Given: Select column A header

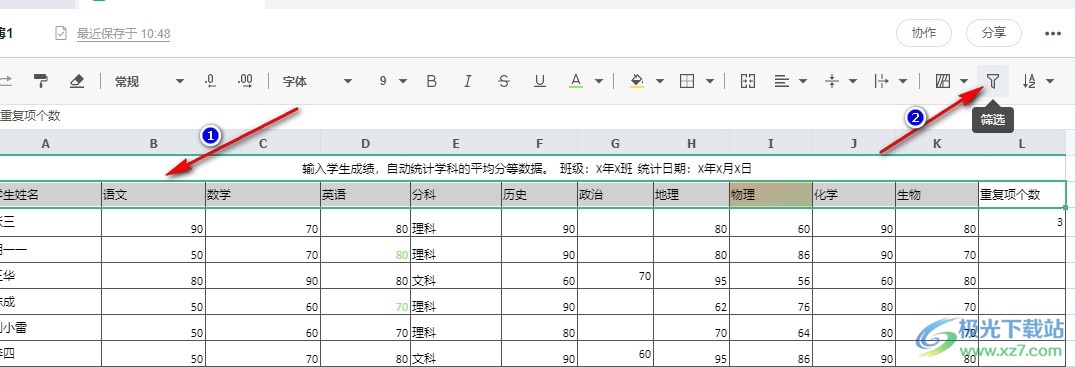Looking at the screenshot, I should point(46,143).
